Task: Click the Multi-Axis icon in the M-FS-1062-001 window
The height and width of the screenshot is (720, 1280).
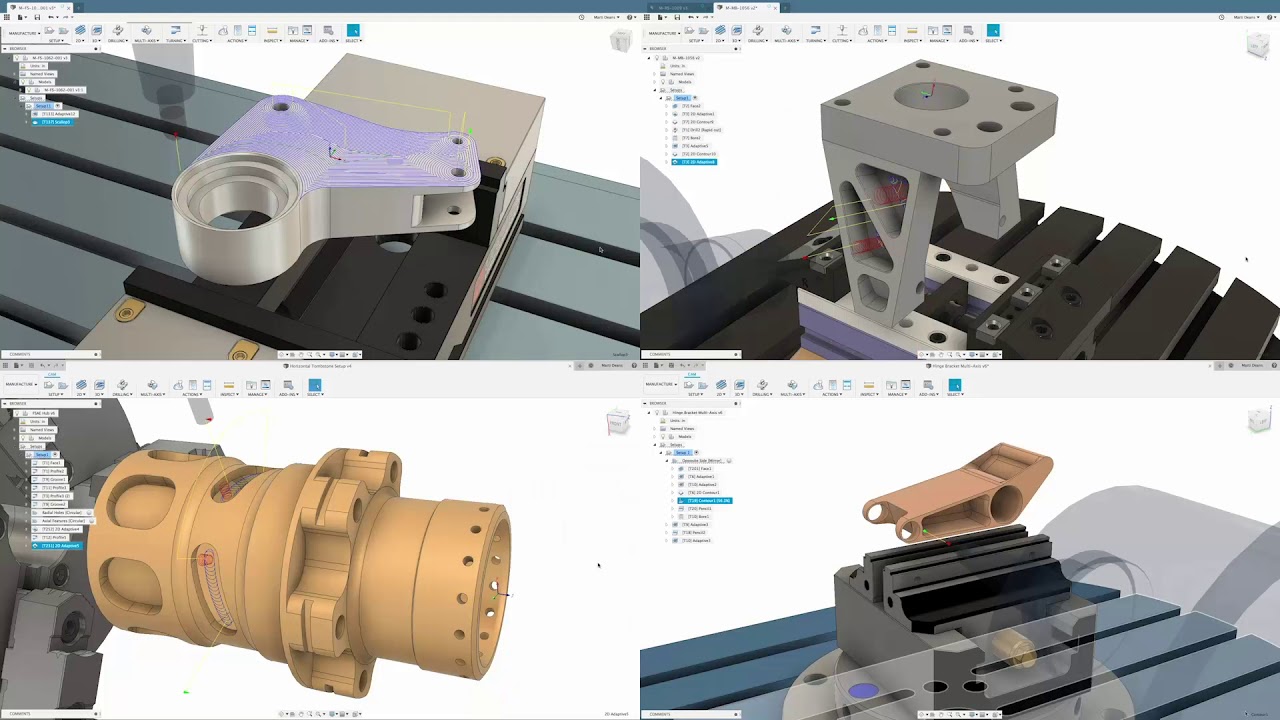Action: tap(146, 31)
